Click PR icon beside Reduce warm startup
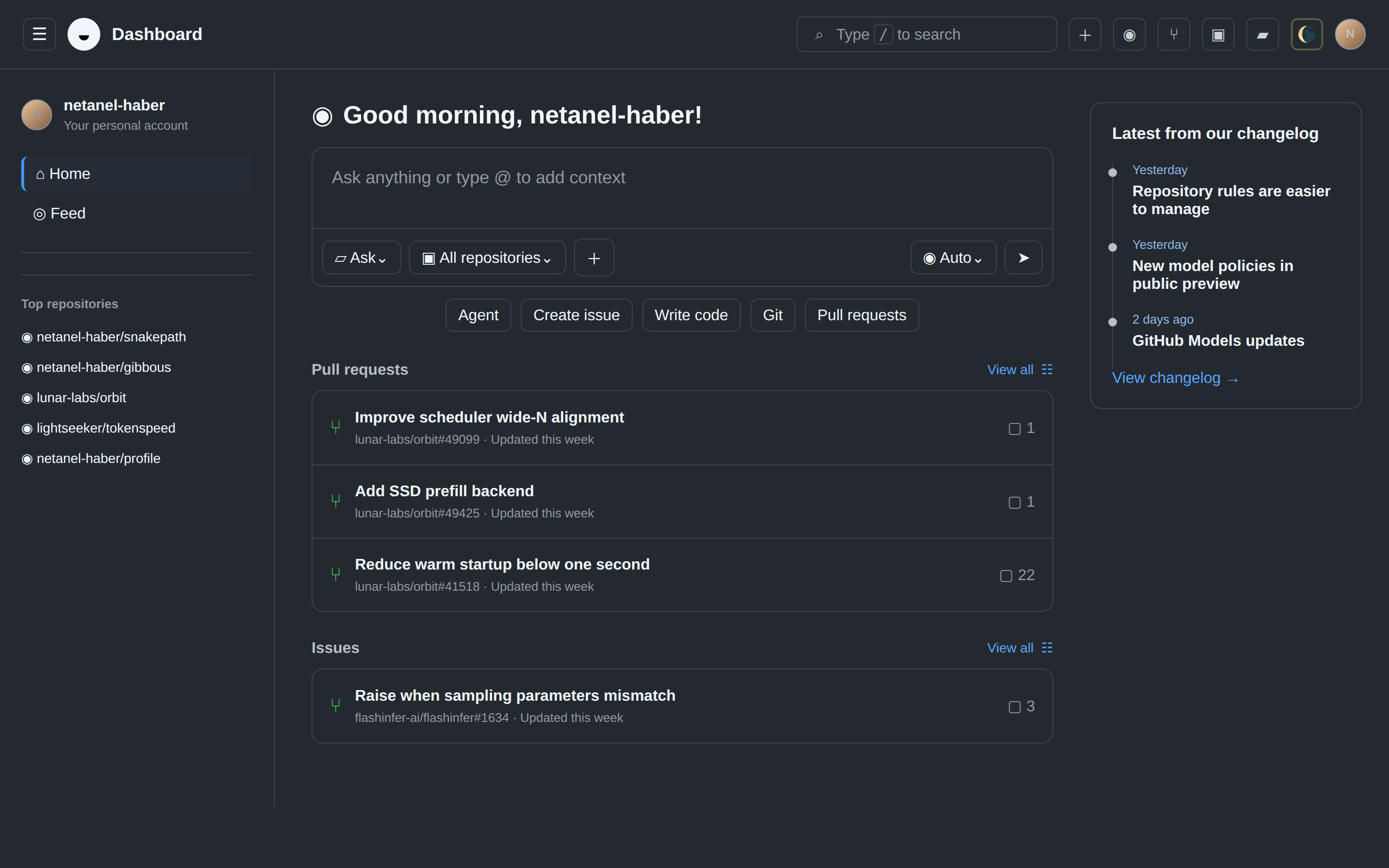Image resolution: width=1389 pixels, height=868 pixels. pyautogui.click(x=336, y=575)
